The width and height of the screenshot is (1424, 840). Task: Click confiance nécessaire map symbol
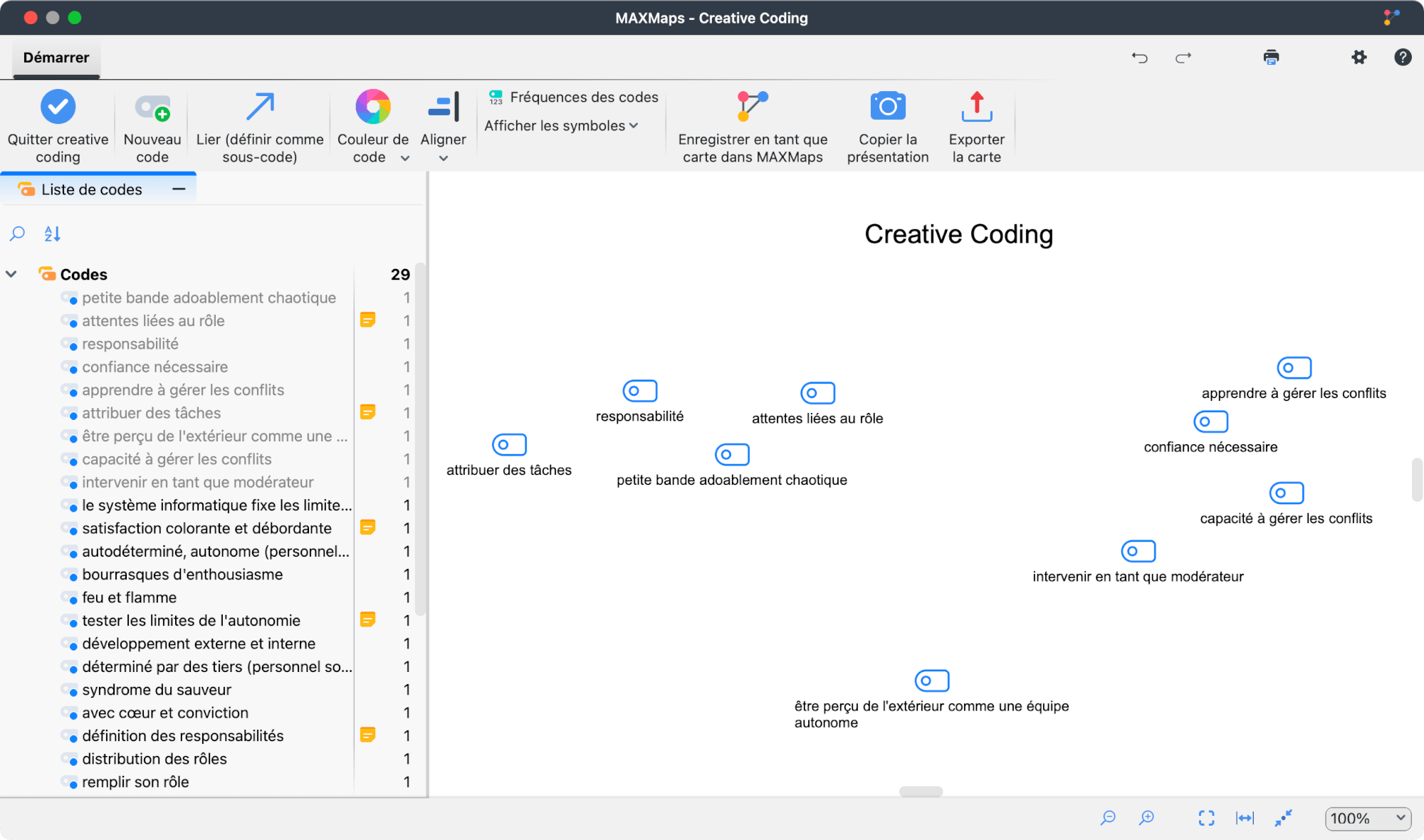coord(1210,421)
